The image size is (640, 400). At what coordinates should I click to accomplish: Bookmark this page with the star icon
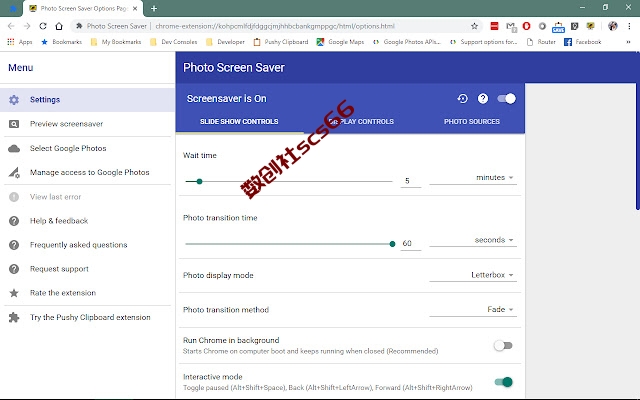click(x=474, y=26)
